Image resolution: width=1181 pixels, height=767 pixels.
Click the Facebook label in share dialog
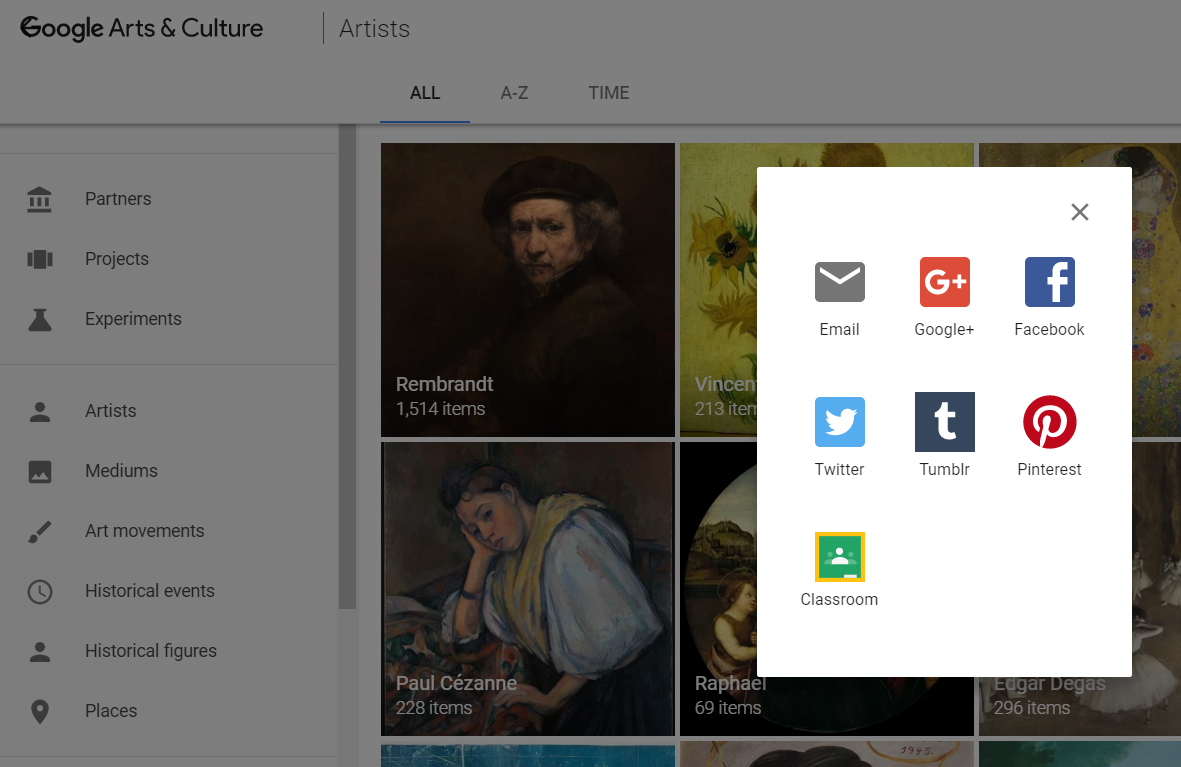pos(1049,330)
